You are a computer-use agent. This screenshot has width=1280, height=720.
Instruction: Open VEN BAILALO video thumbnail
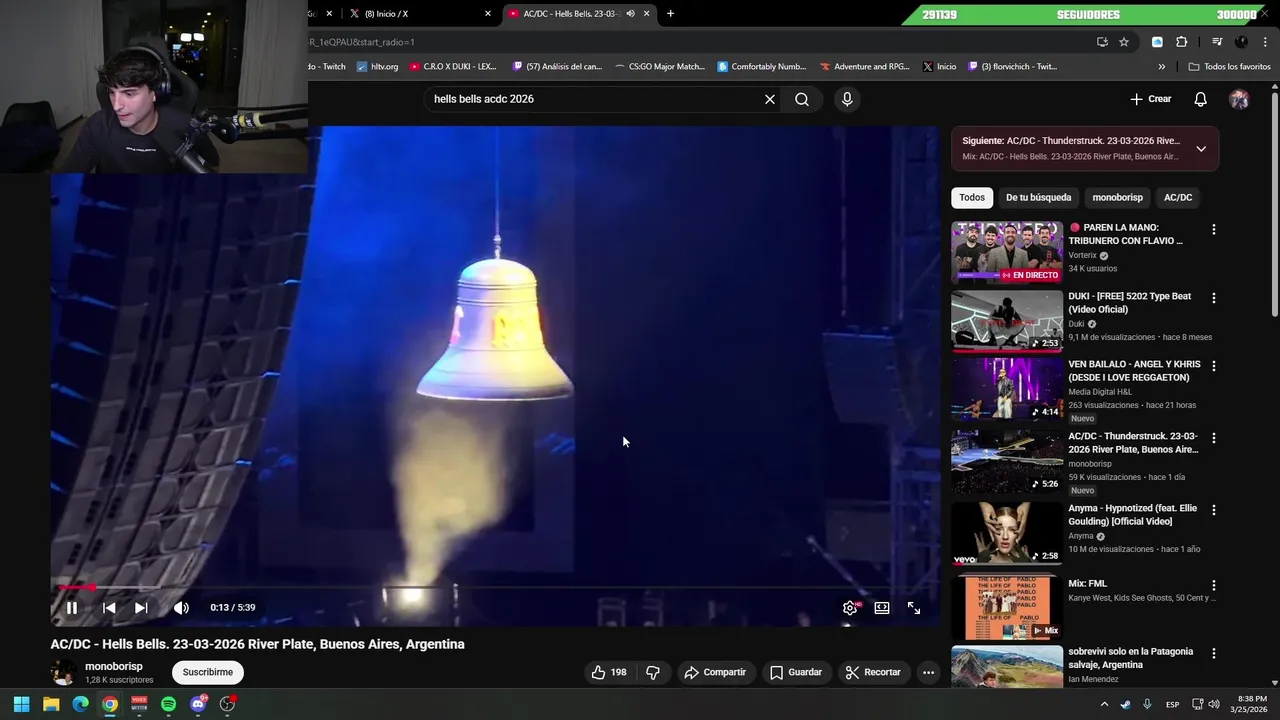pos(1007,389)
